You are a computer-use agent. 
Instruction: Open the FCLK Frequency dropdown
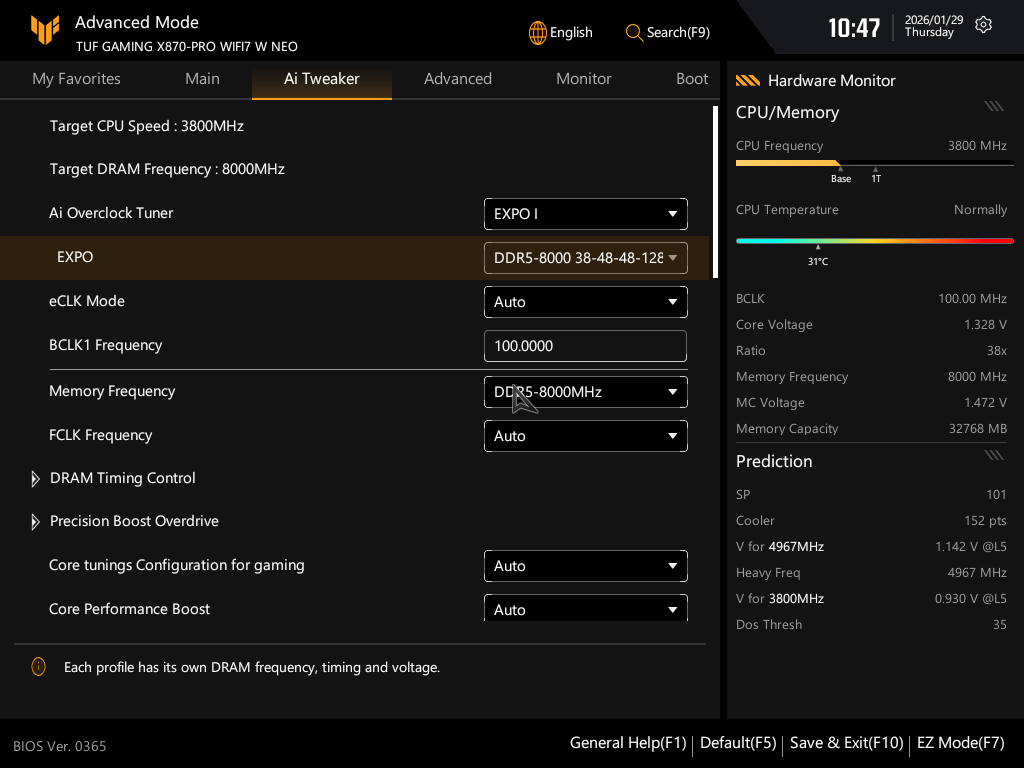[585, 436]
